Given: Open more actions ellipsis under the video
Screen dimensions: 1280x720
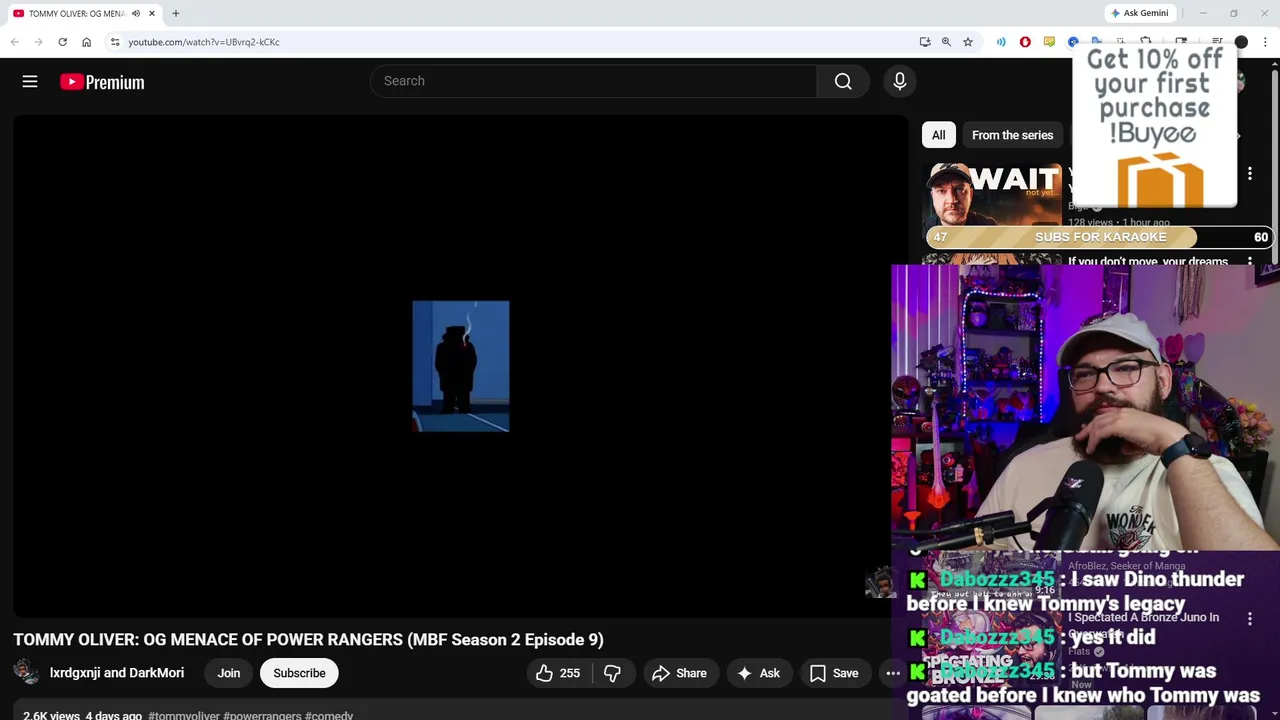Looking at the screenshot, I should pyautogui.click(x=893, y=673).
